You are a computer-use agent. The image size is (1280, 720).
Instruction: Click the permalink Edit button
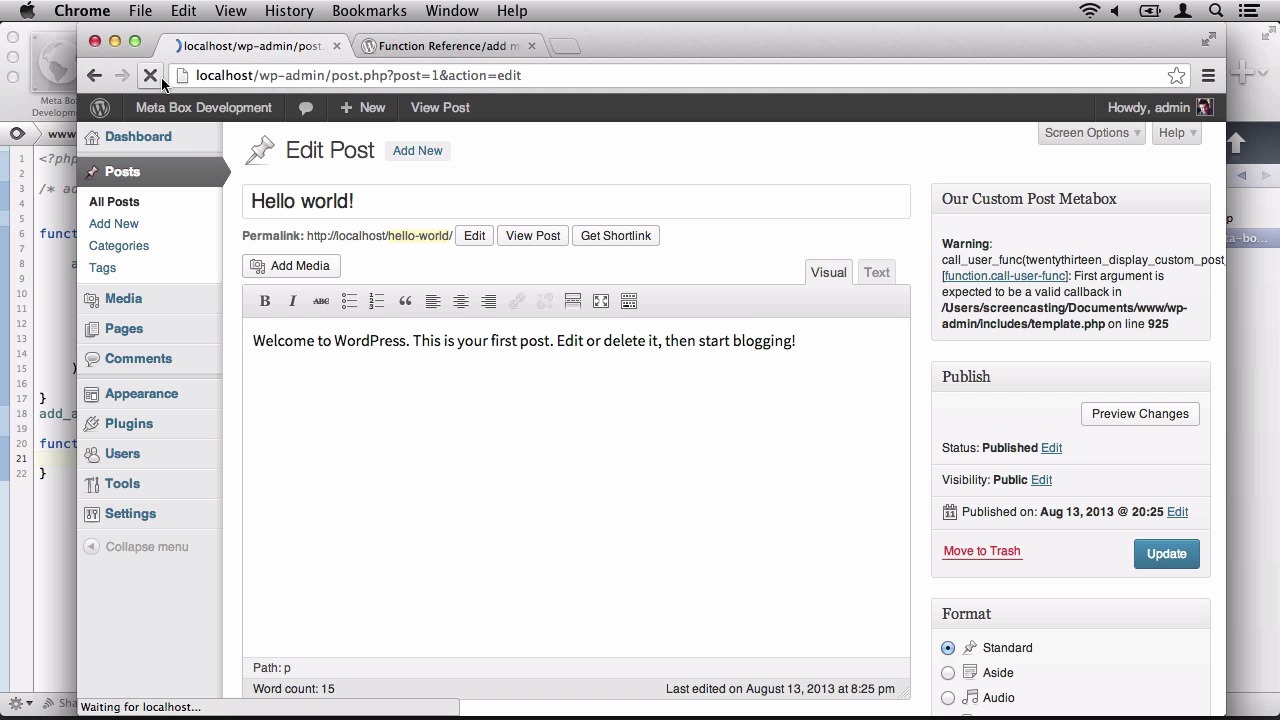pos(474,236)
